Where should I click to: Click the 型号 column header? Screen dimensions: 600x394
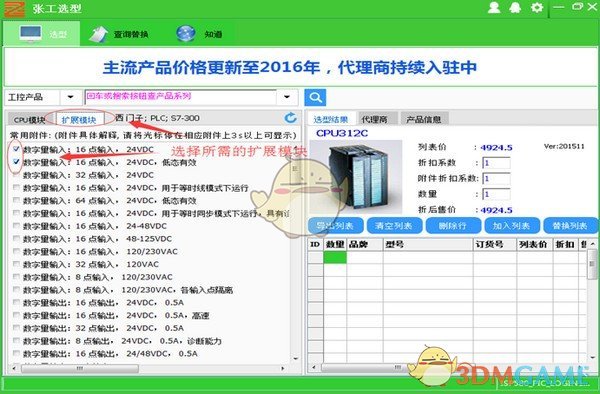(x=427, y=244)
